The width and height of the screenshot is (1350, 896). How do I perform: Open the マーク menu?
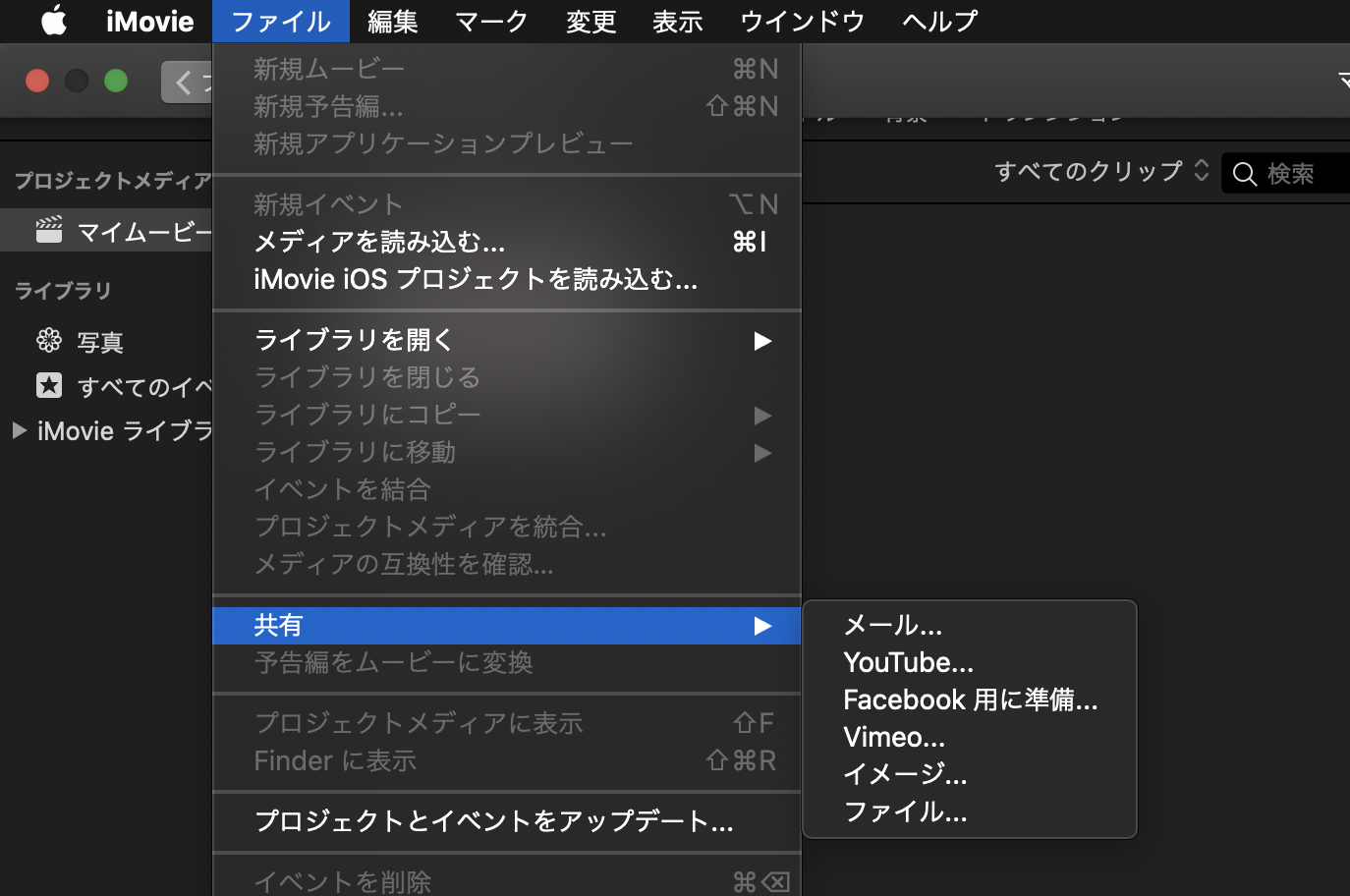pyautogui.click(x=492, y=21)
